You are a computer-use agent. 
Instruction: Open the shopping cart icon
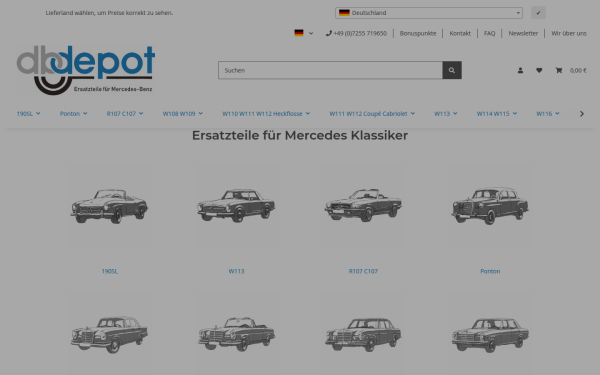coord(559,70)
